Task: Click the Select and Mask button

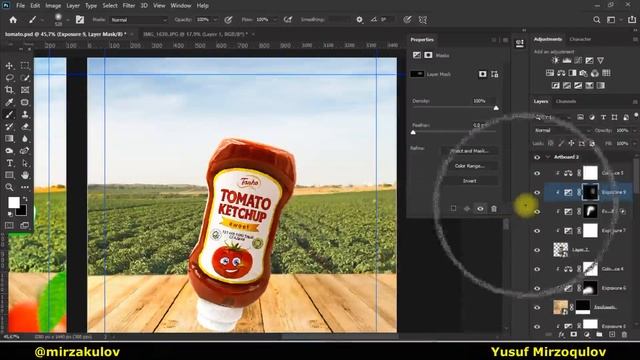Action: 469,151
